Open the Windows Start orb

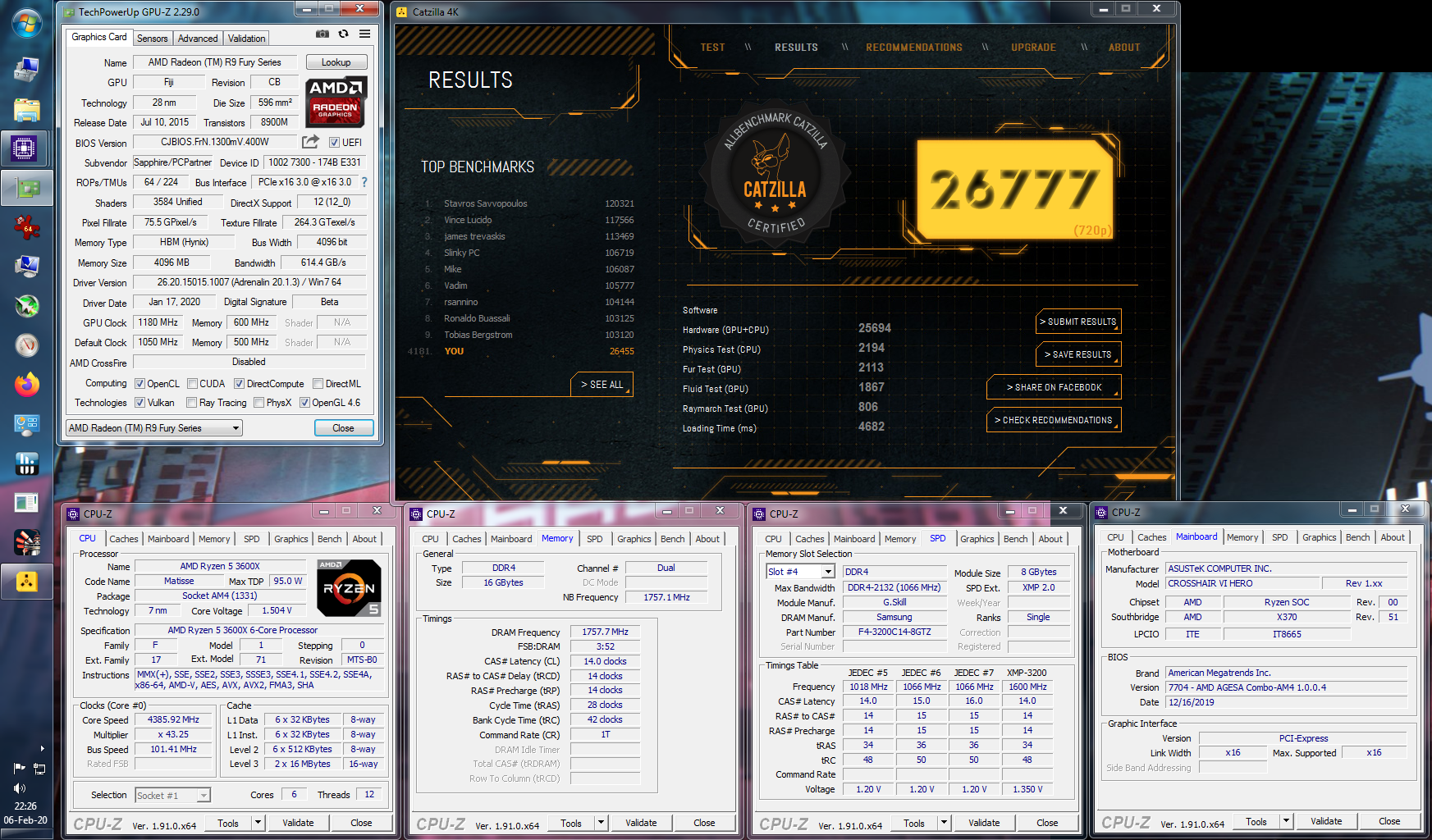(x=26, y=23)
